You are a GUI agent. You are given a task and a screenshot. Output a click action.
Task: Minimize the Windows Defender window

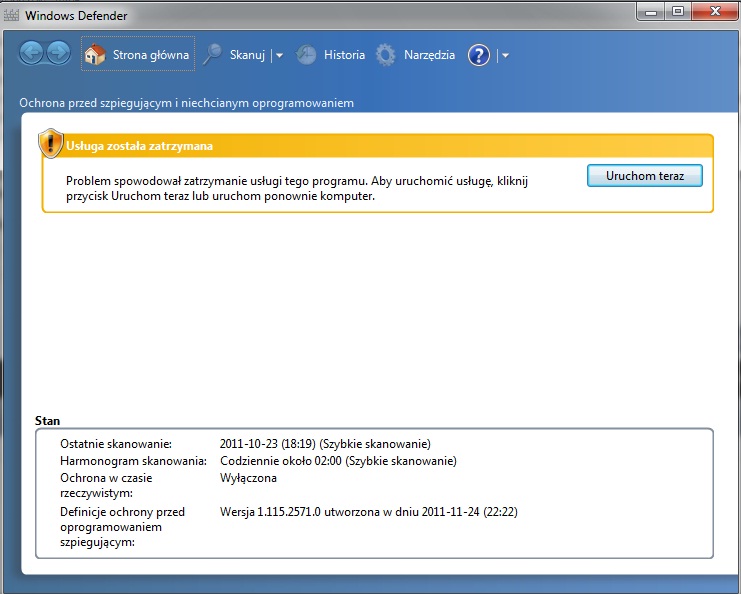(651, 12)
